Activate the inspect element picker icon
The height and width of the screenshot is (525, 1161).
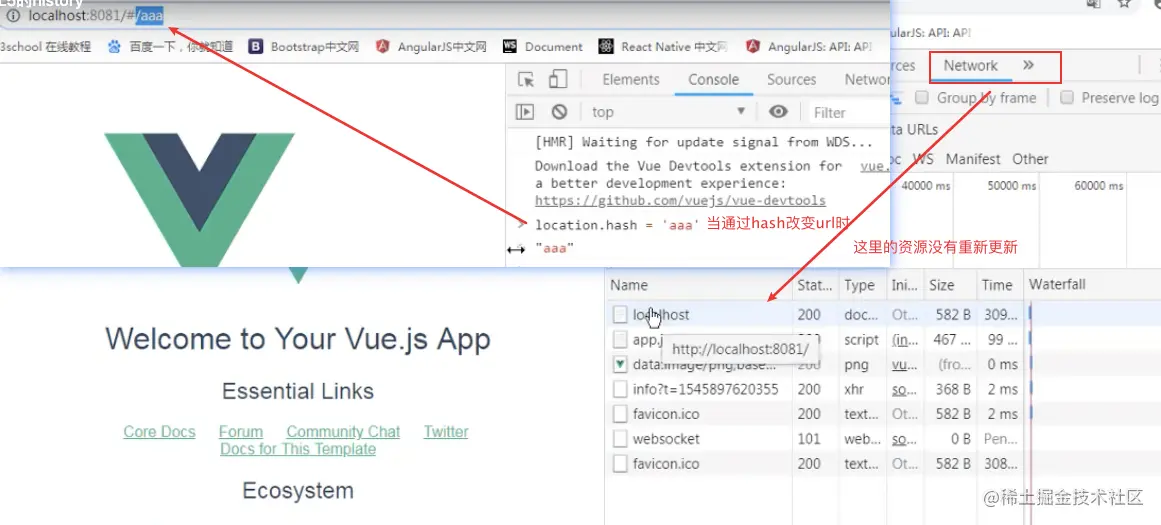[526, 79]
